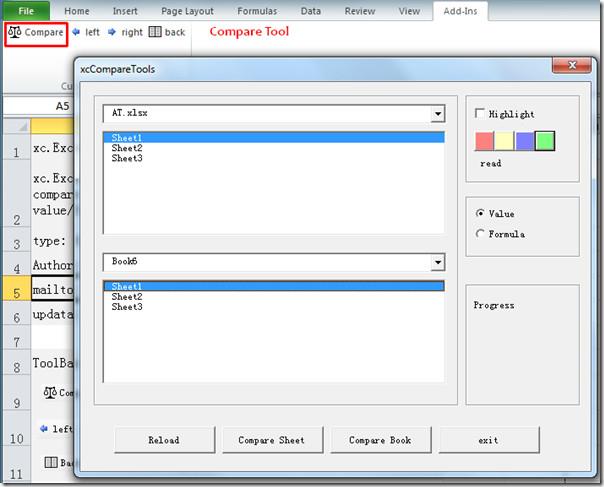
Task: Pick the green highlight color swatch
Action: point(545,141)
